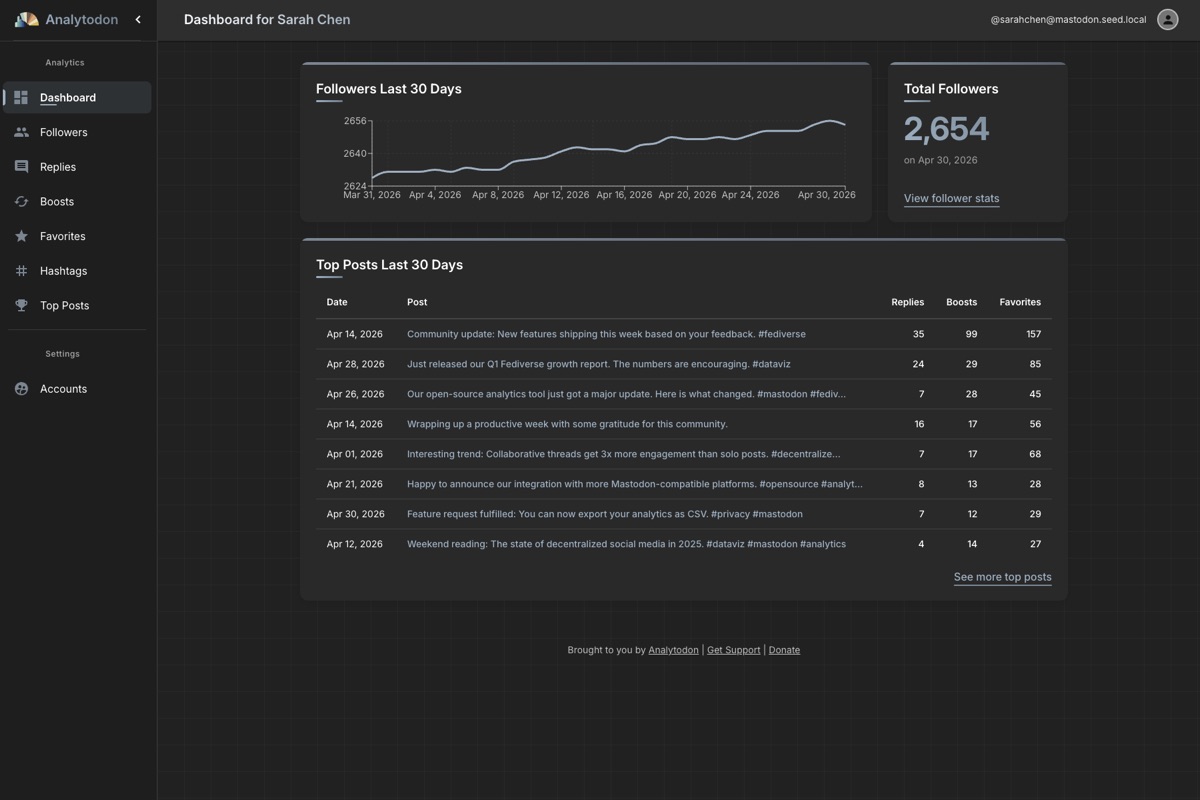Click the Dashboard grid icon
The height and width of the screenshot is (800, 1200).
[21, 97]
